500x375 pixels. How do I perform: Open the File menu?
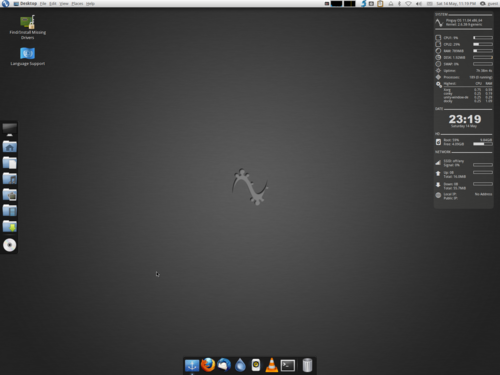pyautogui.click(x=43, y=4)
